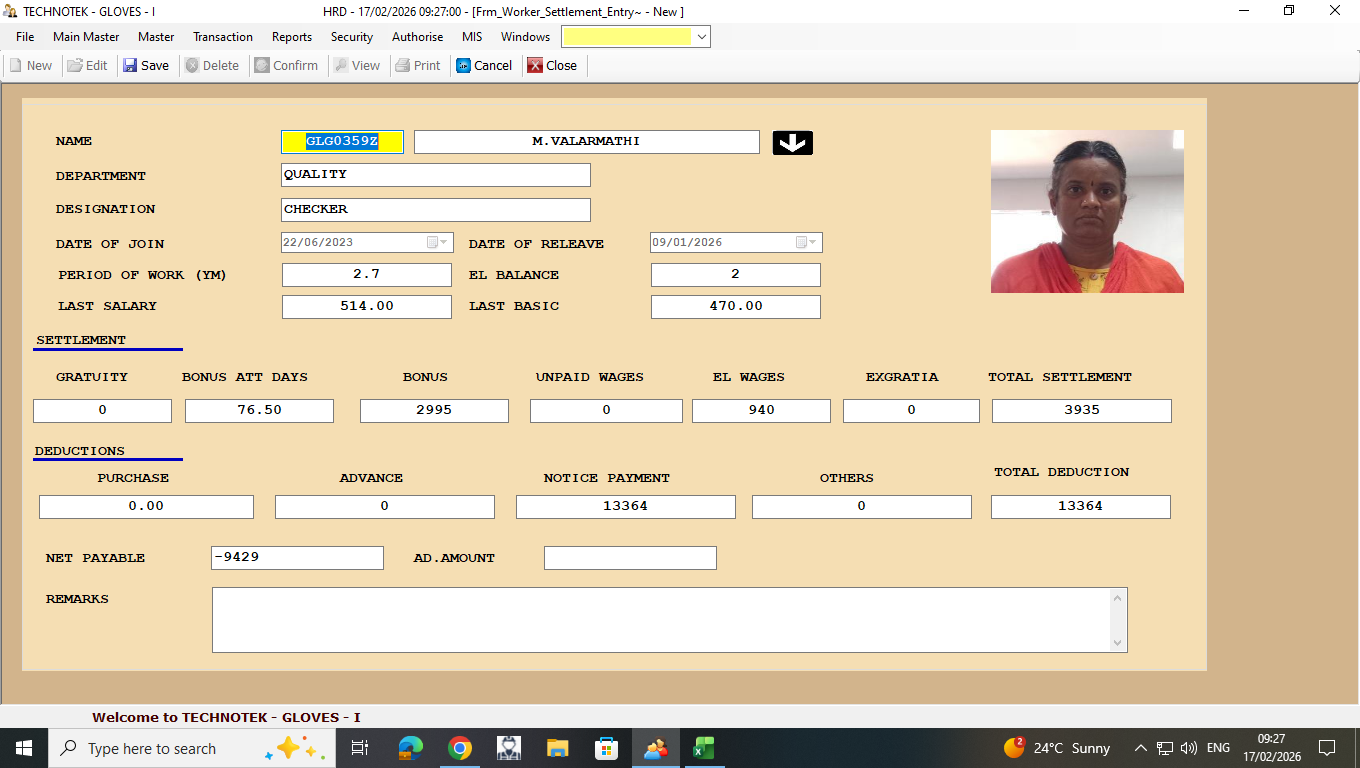
Task: Click the employee photo thumbnail
Action: click(x=1087, y=211)
